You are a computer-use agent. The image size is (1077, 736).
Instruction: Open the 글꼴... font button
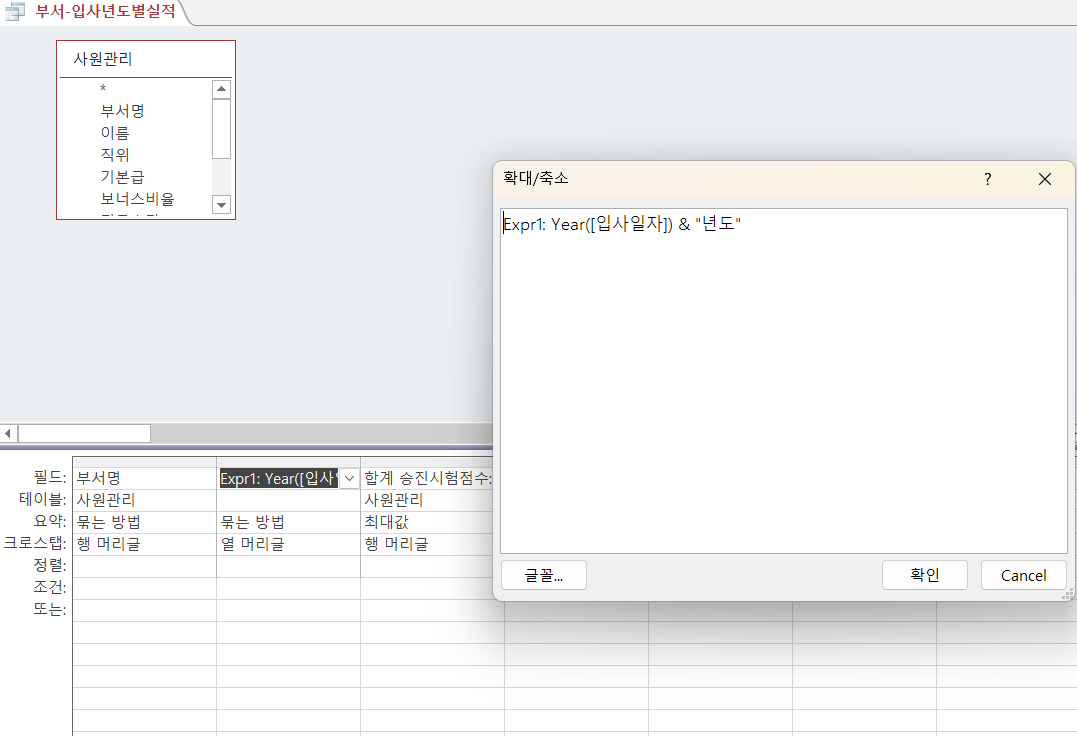[x=543, y=575]
